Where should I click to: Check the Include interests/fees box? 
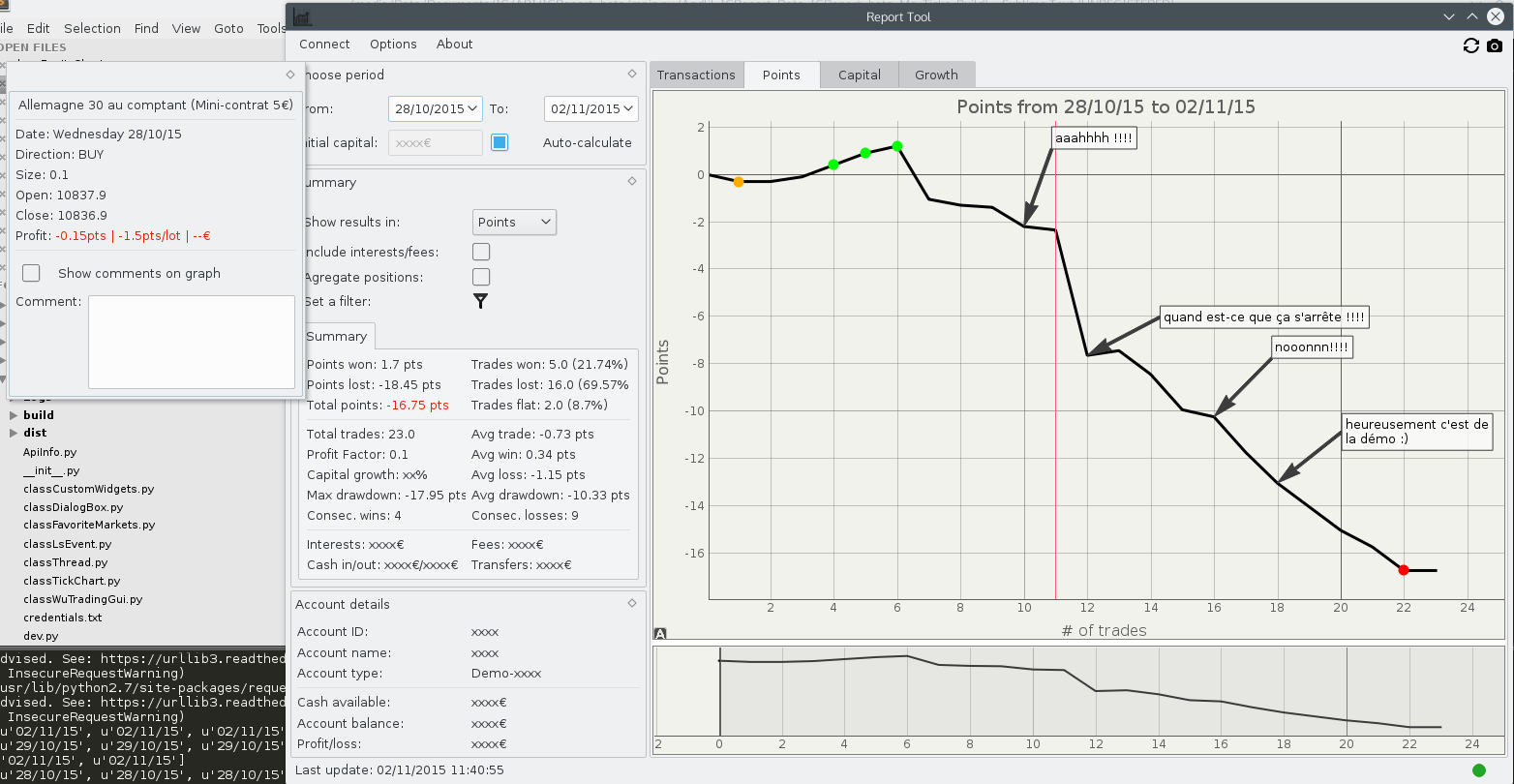tap(481, 252)
